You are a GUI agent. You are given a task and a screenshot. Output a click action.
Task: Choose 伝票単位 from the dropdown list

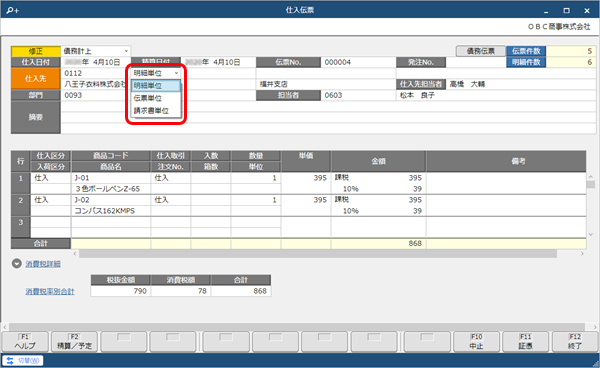click(x=156, y=98)
